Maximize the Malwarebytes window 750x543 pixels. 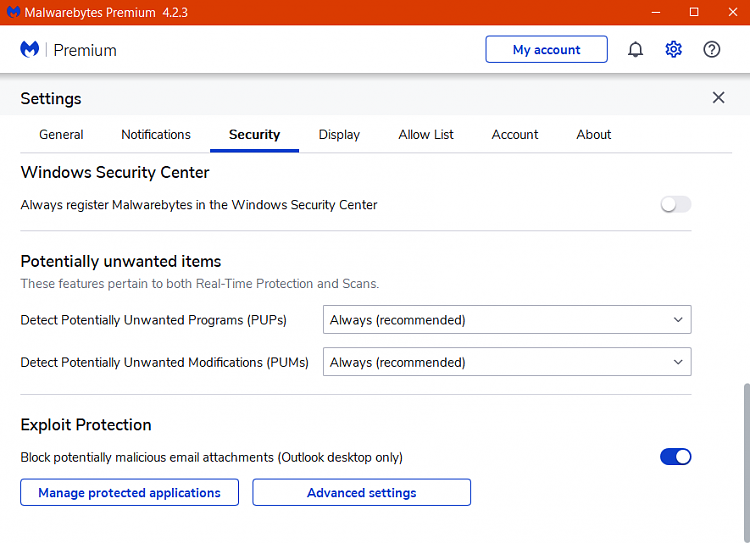tap(694, 12)
